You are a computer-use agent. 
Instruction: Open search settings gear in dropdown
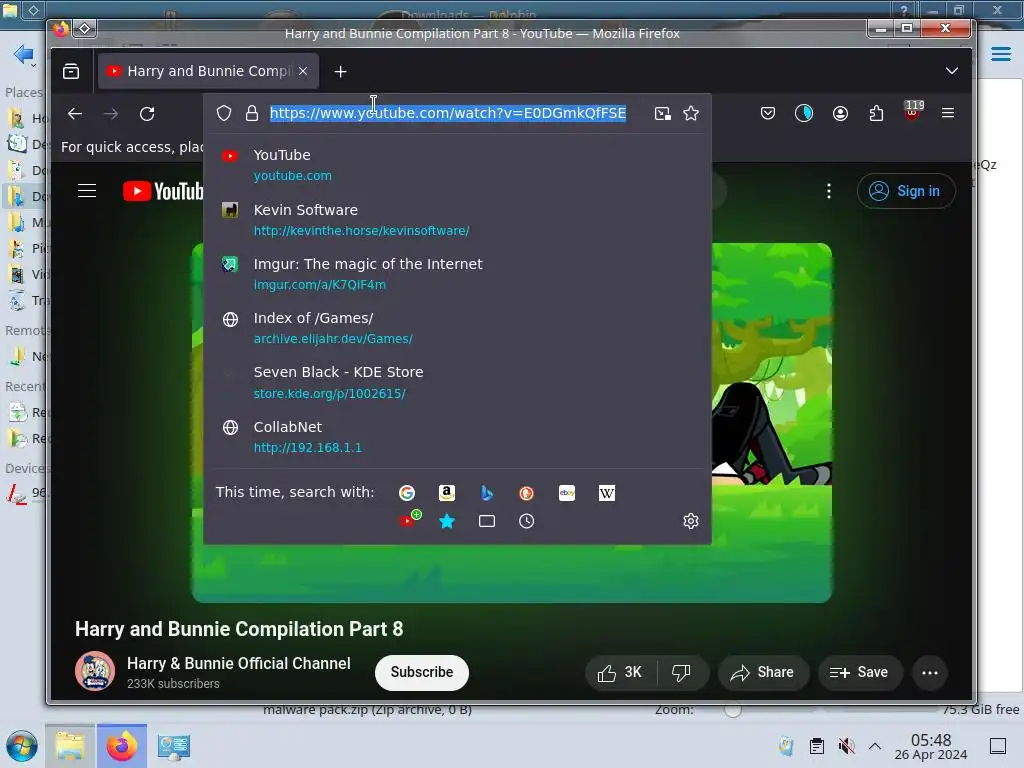(x=691, y=521)
